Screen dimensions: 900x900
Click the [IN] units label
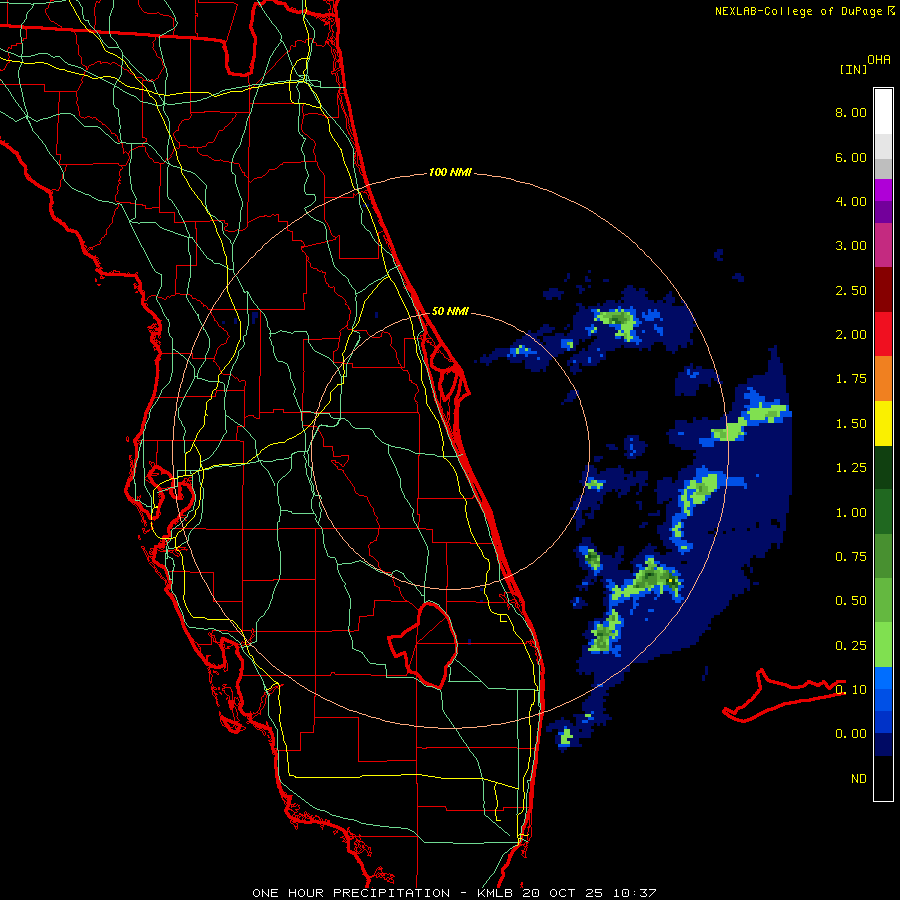[853, 69]
